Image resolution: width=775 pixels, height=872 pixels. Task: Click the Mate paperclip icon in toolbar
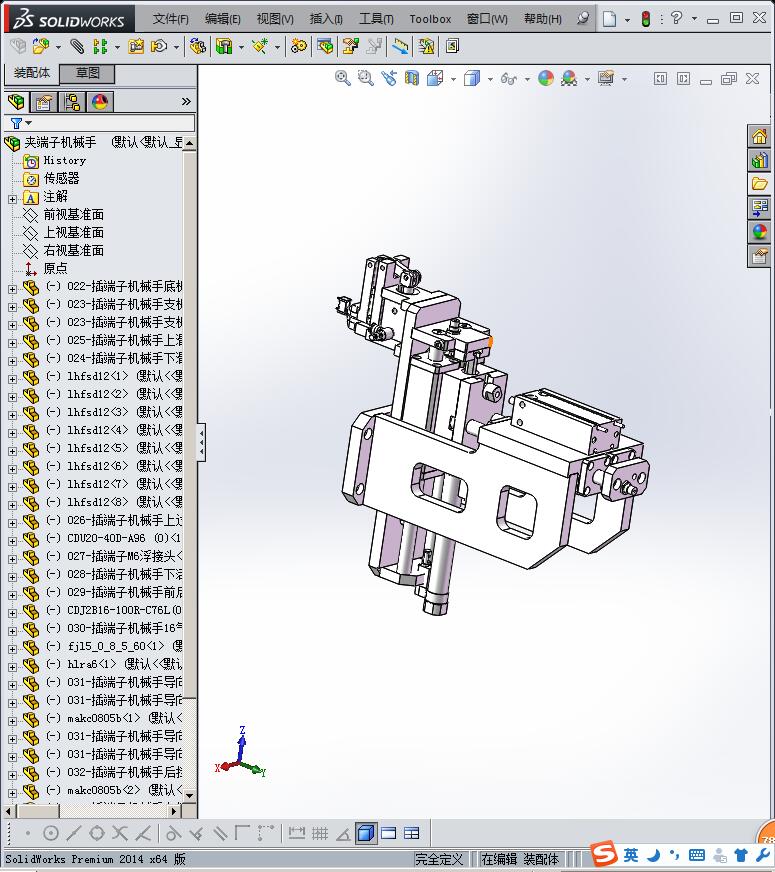77,47
